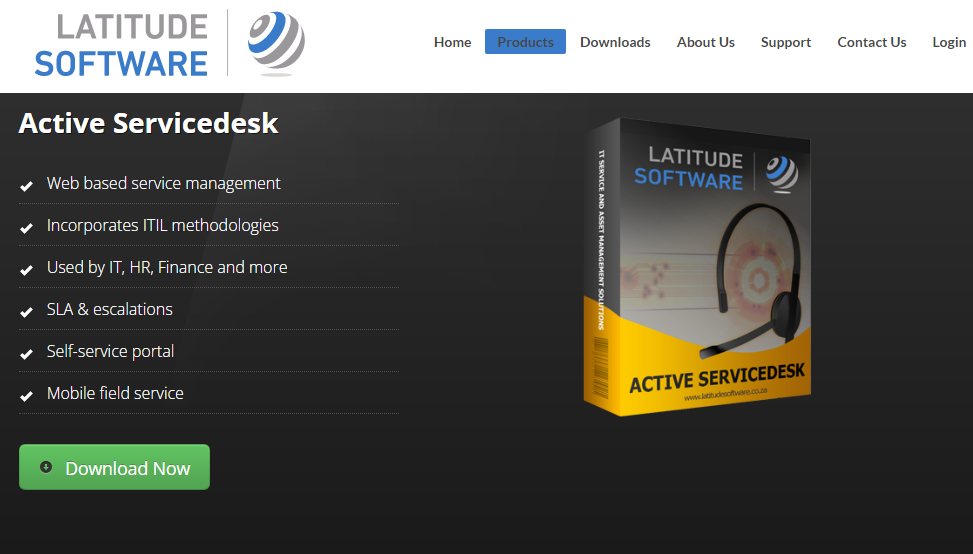Click the green Download Now button
This screenshot has height=554, width=973.
tap(114, 467)
